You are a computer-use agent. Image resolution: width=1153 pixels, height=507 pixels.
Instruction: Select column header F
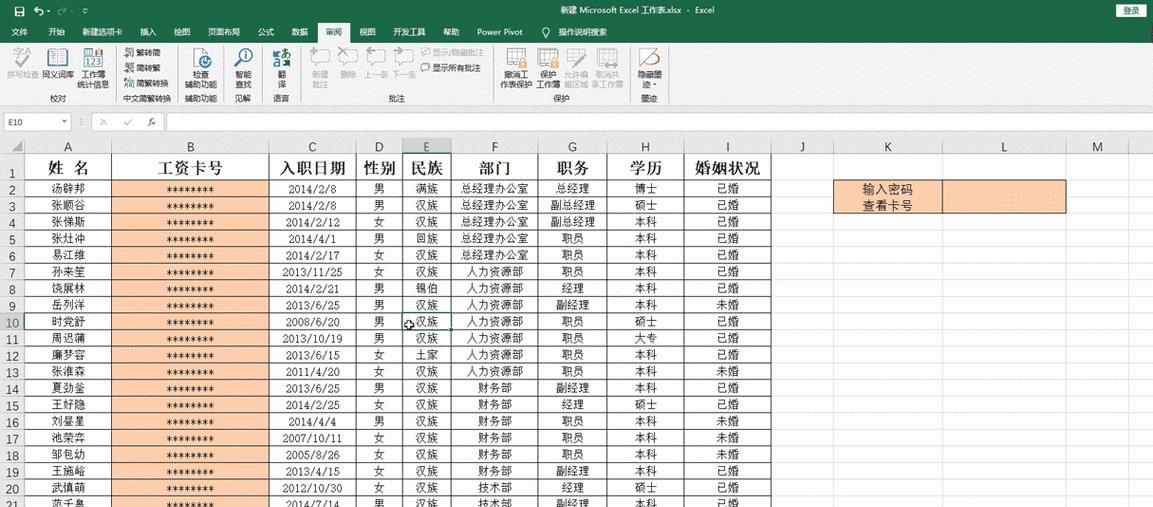click(x=494, y=147)
